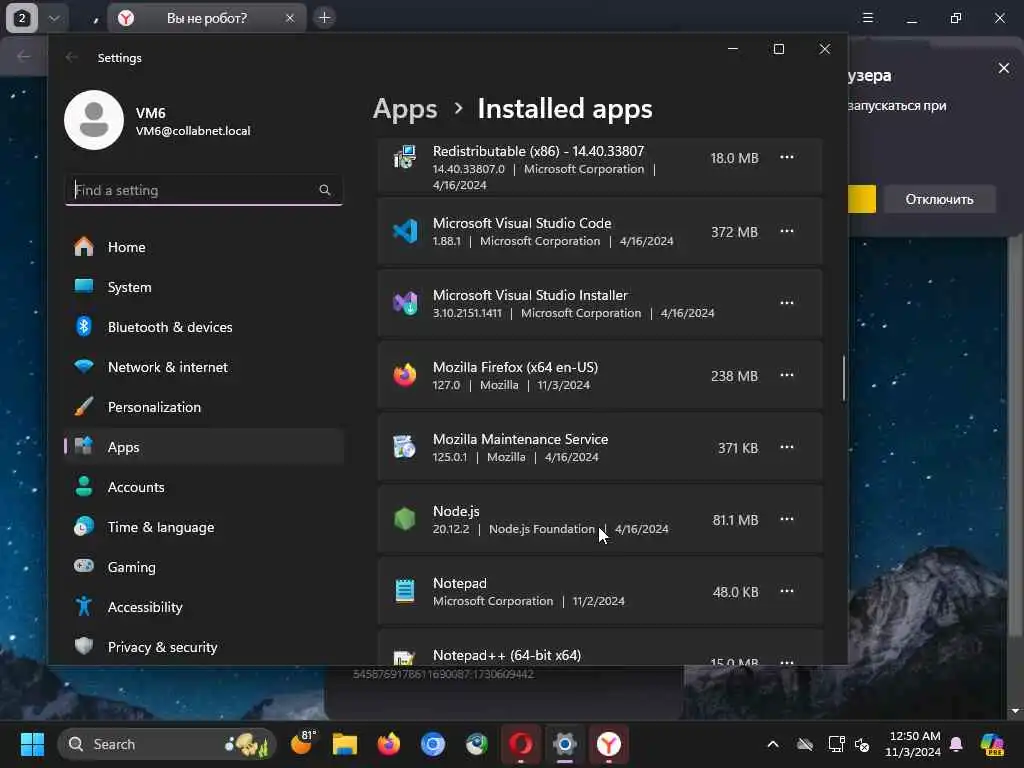Close the Yandex browser popup panel

(1004, 68)
